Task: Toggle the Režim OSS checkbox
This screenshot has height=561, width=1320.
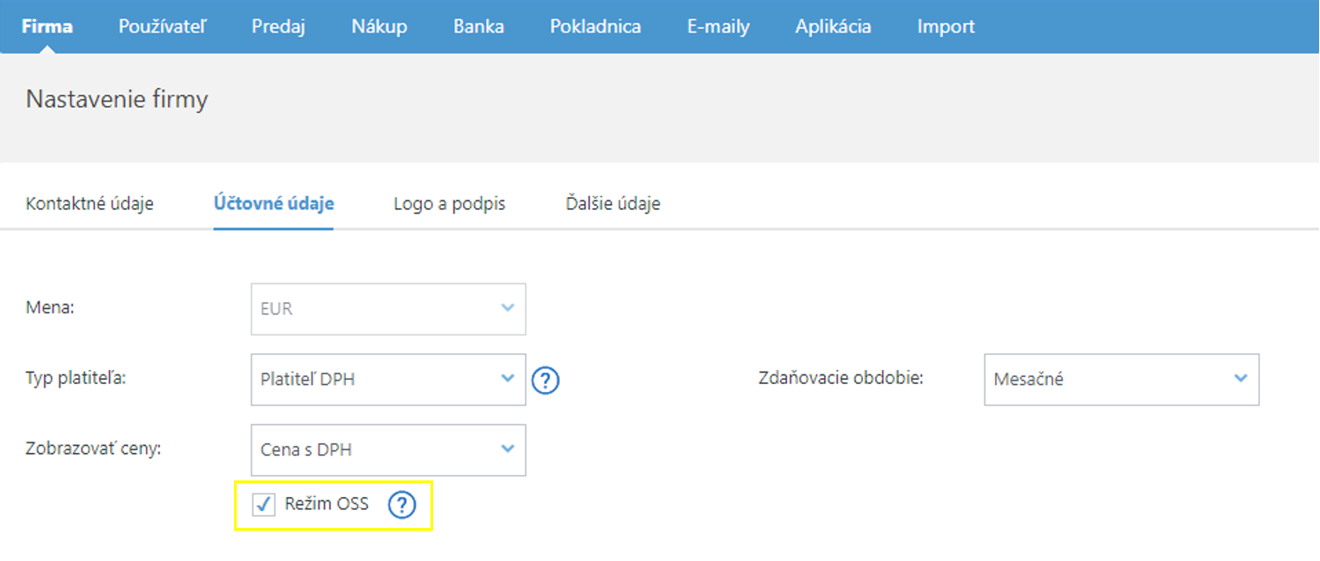Action: pyautogui.click(x=264, y=505)
